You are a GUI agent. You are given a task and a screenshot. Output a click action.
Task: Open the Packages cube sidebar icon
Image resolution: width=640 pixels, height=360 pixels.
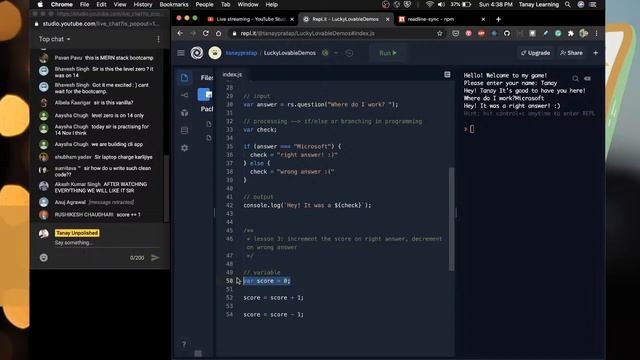pos(184,113)
